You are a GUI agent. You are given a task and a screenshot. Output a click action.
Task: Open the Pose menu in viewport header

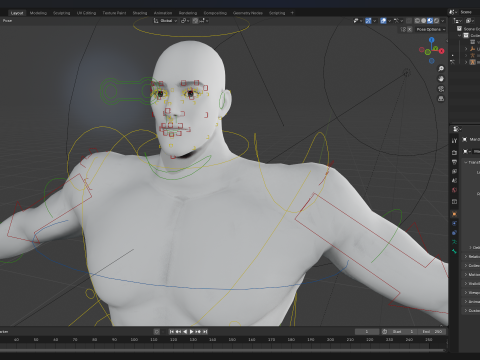point(7,21)
